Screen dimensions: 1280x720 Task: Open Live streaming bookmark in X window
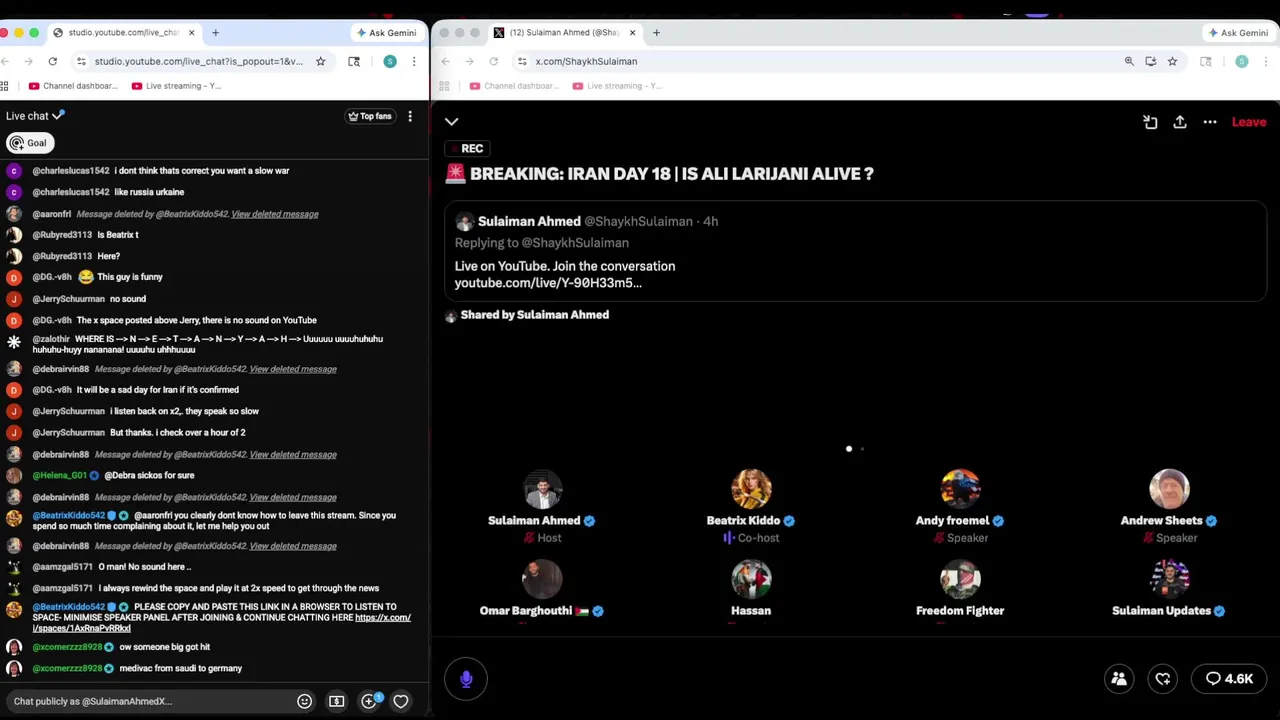(x=618, y=86)
